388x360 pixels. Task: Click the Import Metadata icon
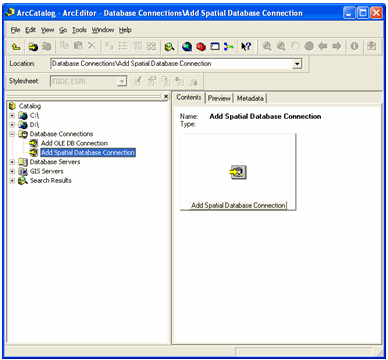[180, 81]
